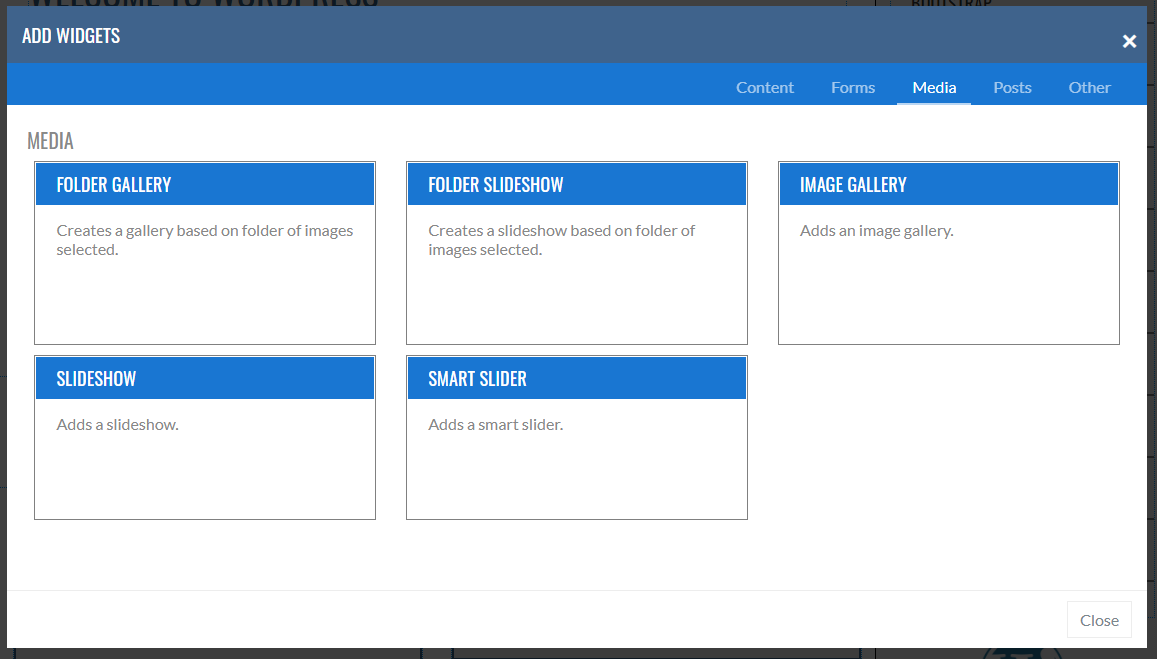Switch to the Forms tab

pyautogui.click(x=853, y=87)
